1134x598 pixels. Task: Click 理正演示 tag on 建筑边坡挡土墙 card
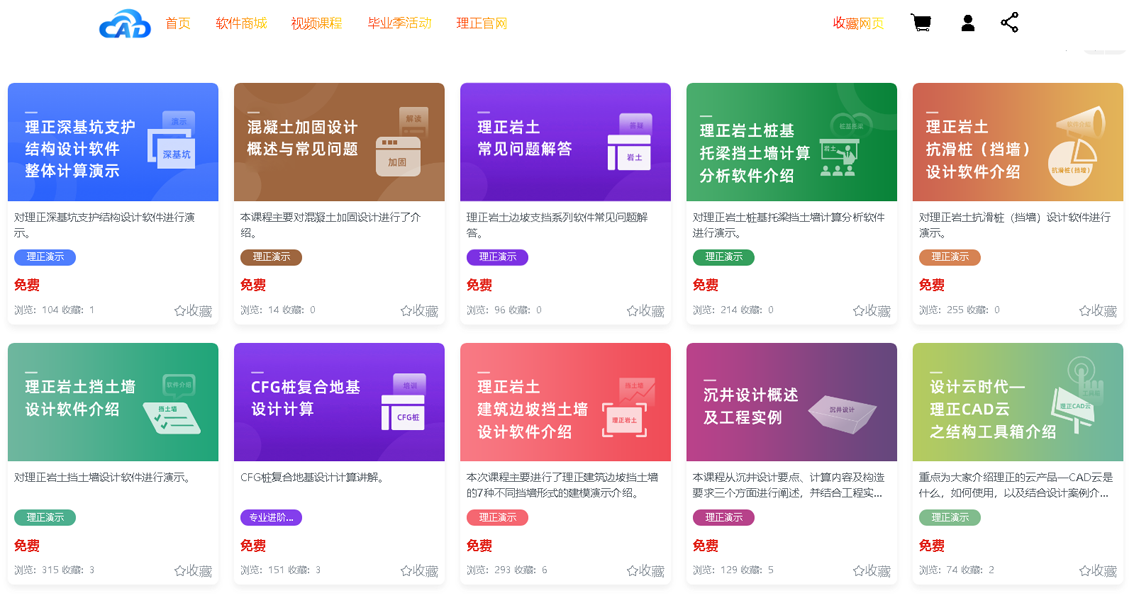[498, 518]
